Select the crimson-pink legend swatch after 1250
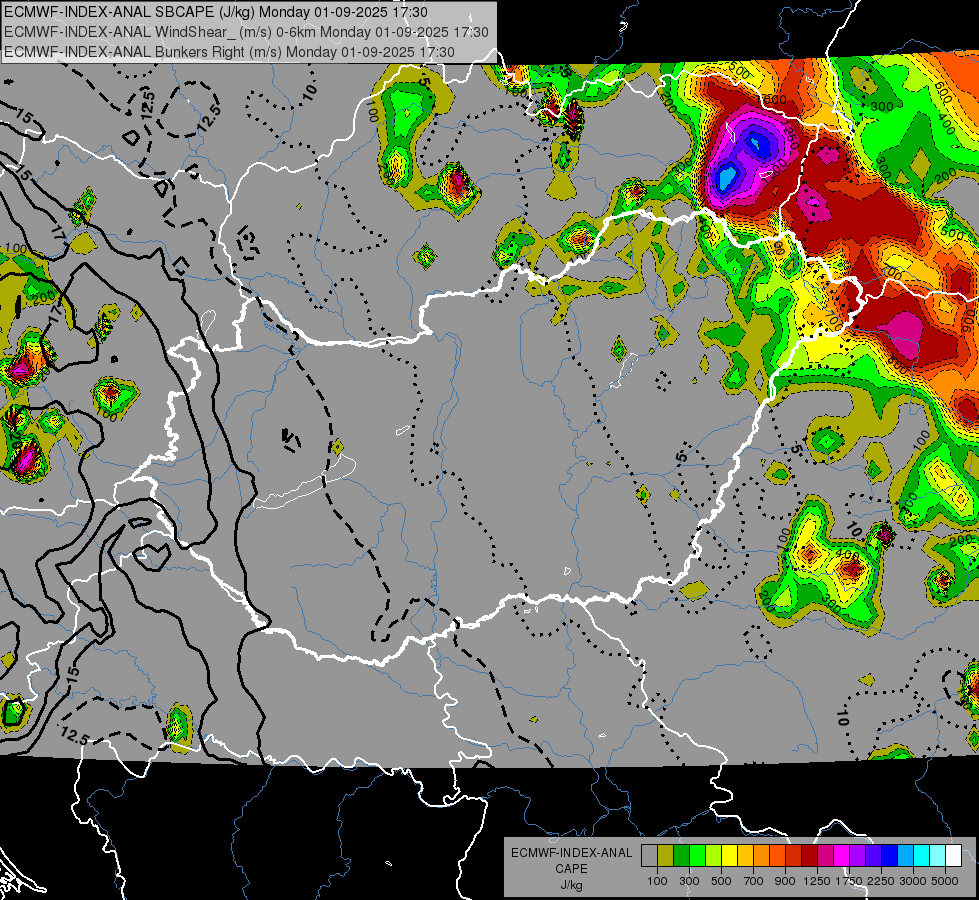The height and width of the screenshot is (900, 979). pyautogui.click(x=825, y=856)
